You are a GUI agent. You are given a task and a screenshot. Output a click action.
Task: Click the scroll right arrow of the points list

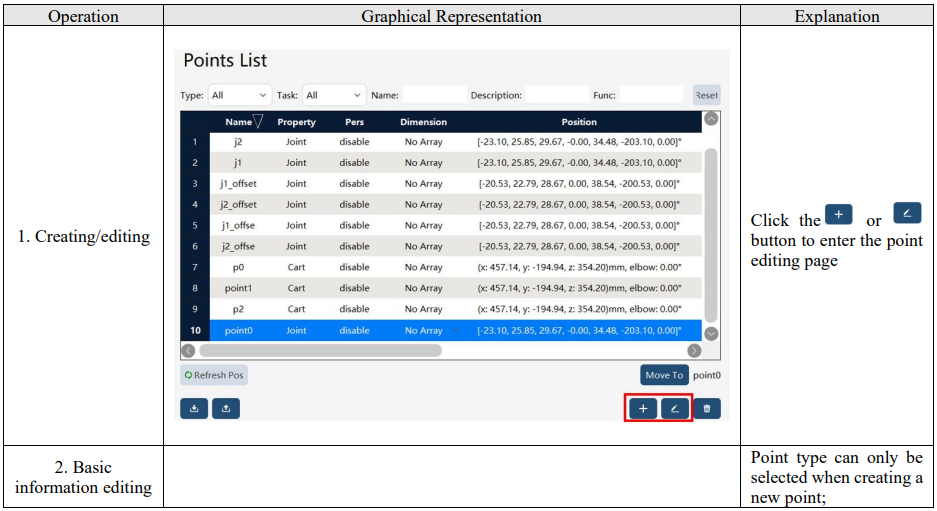(694, 350)
